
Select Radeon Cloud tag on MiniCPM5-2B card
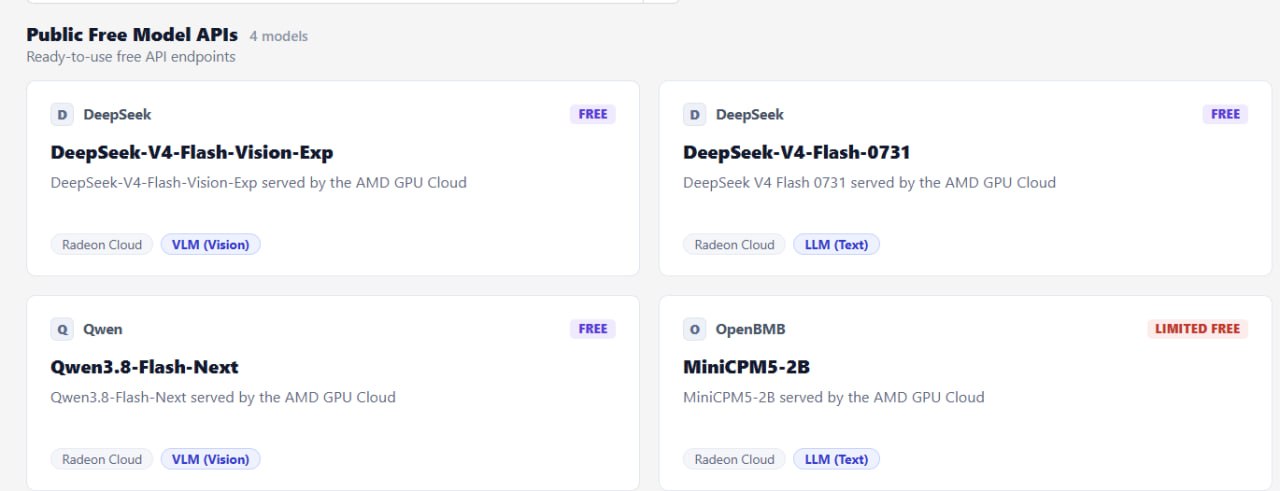pos(735,460)
